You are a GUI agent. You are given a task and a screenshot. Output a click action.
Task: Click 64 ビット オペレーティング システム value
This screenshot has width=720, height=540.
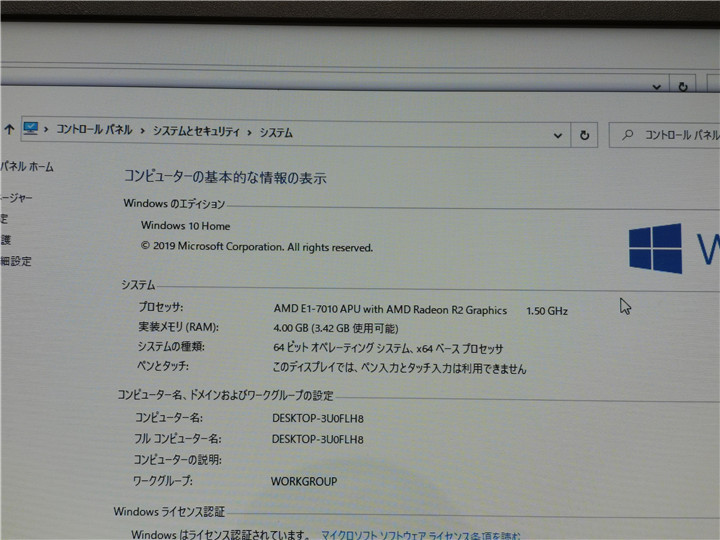[x=388, y=348]
